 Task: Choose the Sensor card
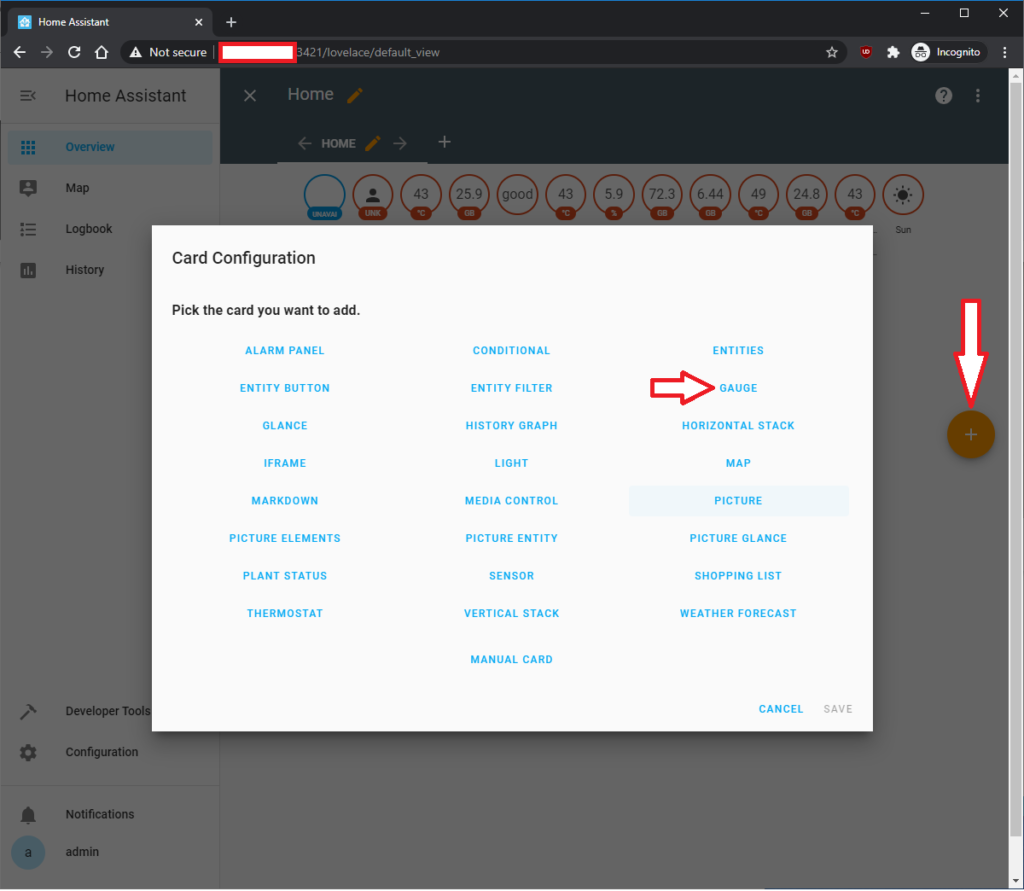511,576
